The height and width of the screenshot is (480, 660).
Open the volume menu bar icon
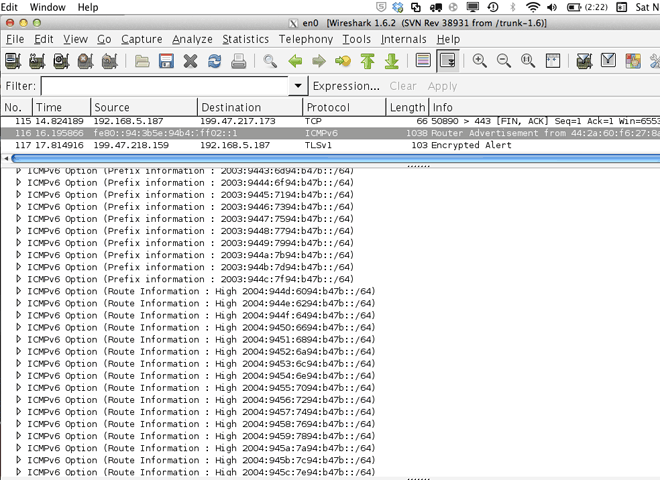[x=552, y=7]
